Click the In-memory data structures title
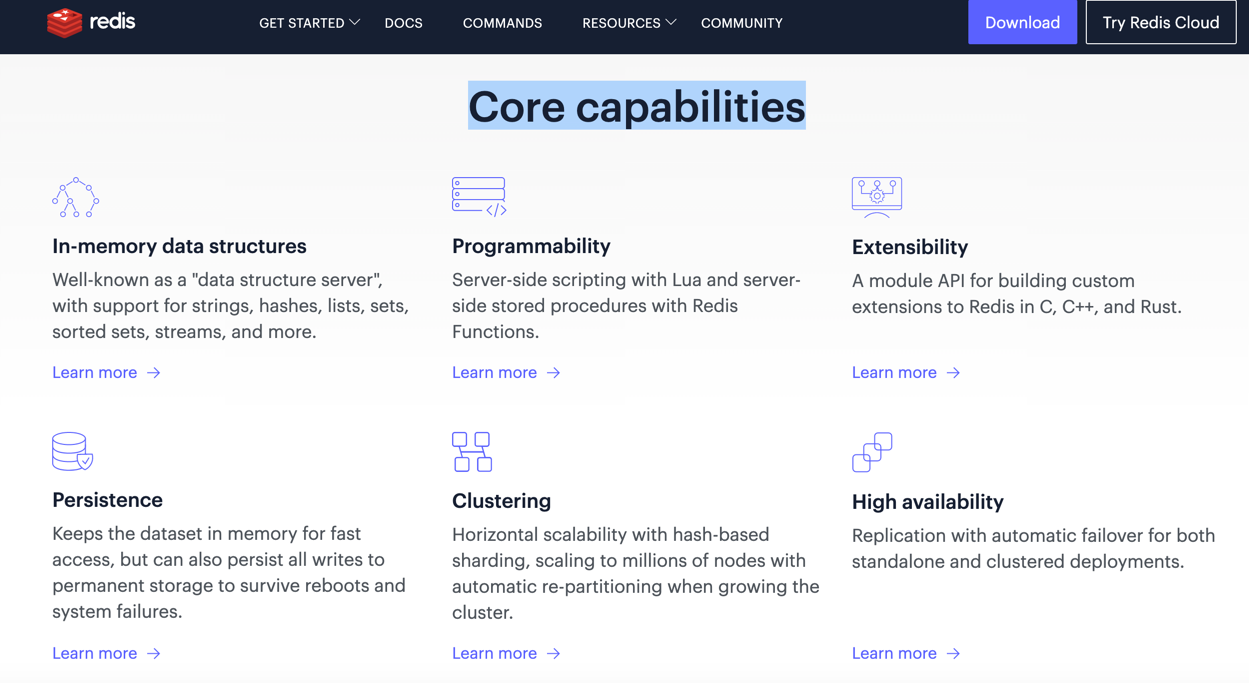Screen dimensions: 1249x683 [180, 246]
